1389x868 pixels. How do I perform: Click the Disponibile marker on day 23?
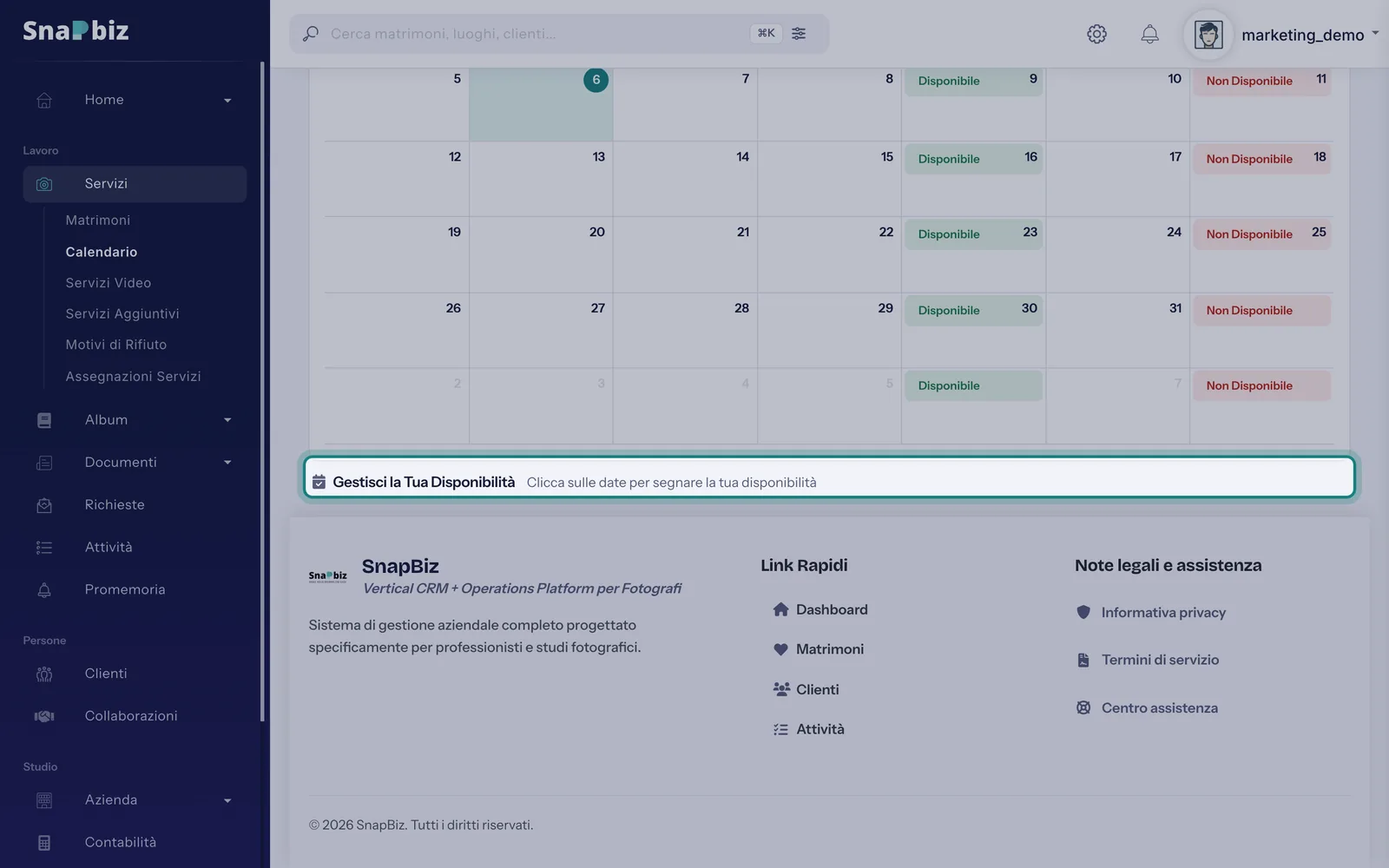coord(974,234)
